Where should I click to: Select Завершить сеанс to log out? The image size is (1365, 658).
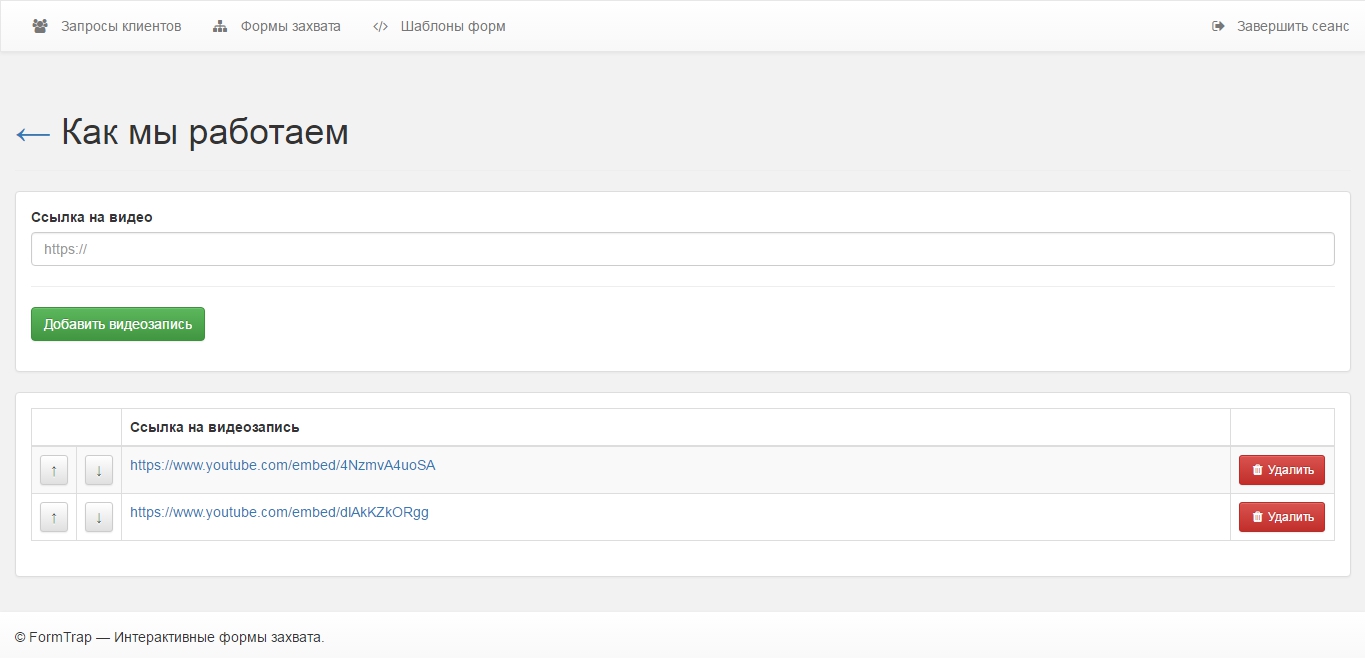pos(1292,26)
